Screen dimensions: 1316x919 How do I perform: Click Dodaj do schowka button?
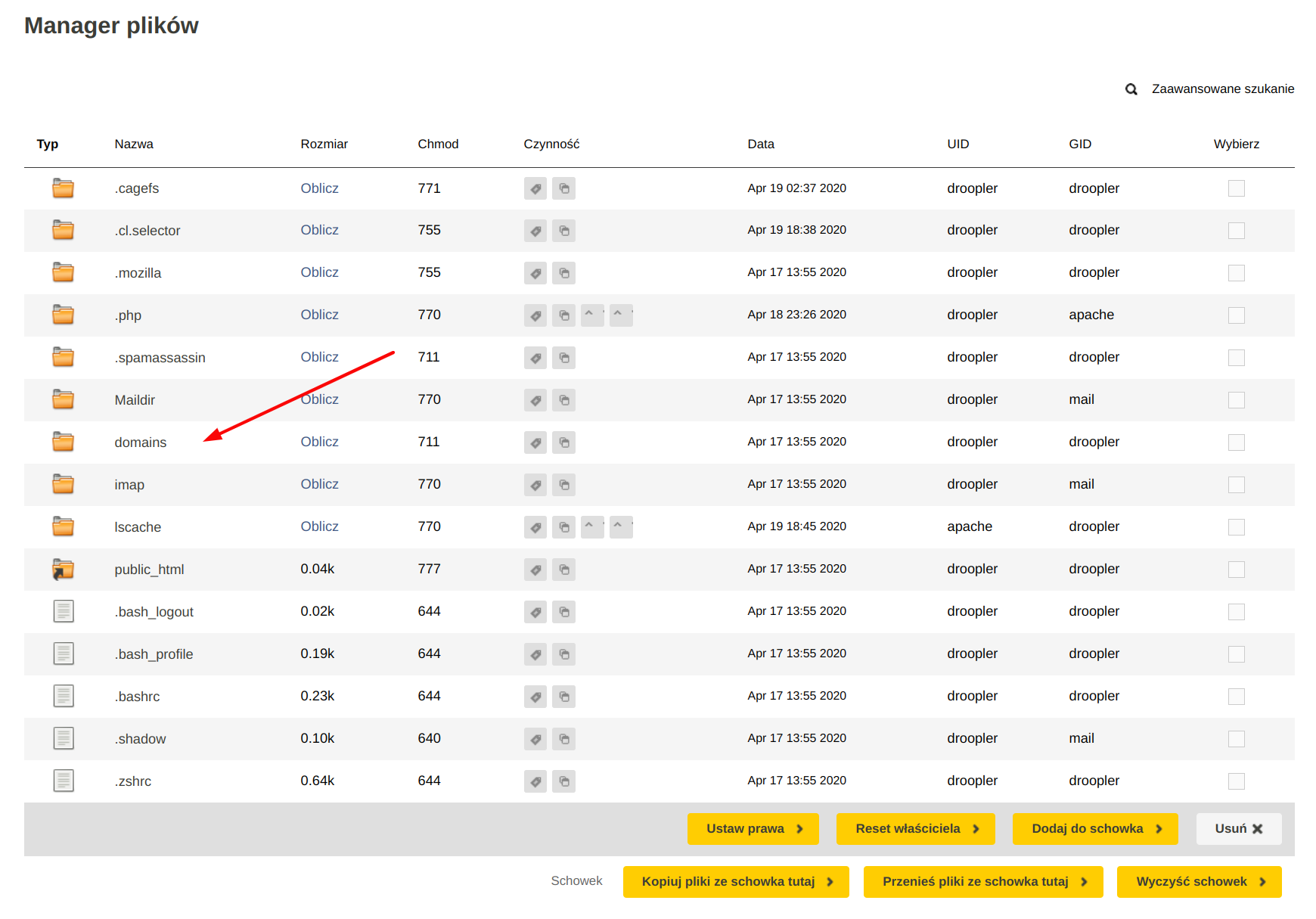pos(1095,829)
